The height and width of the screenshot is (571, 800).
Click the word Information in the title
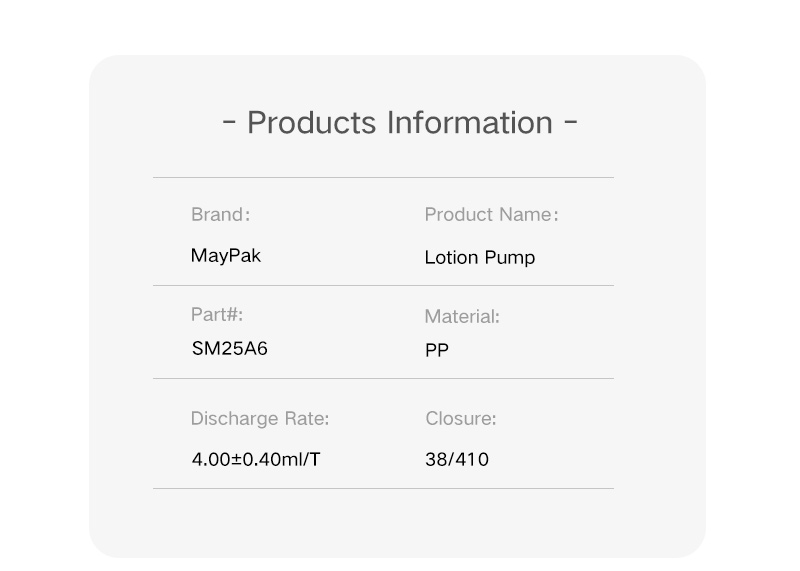point(470,122)
